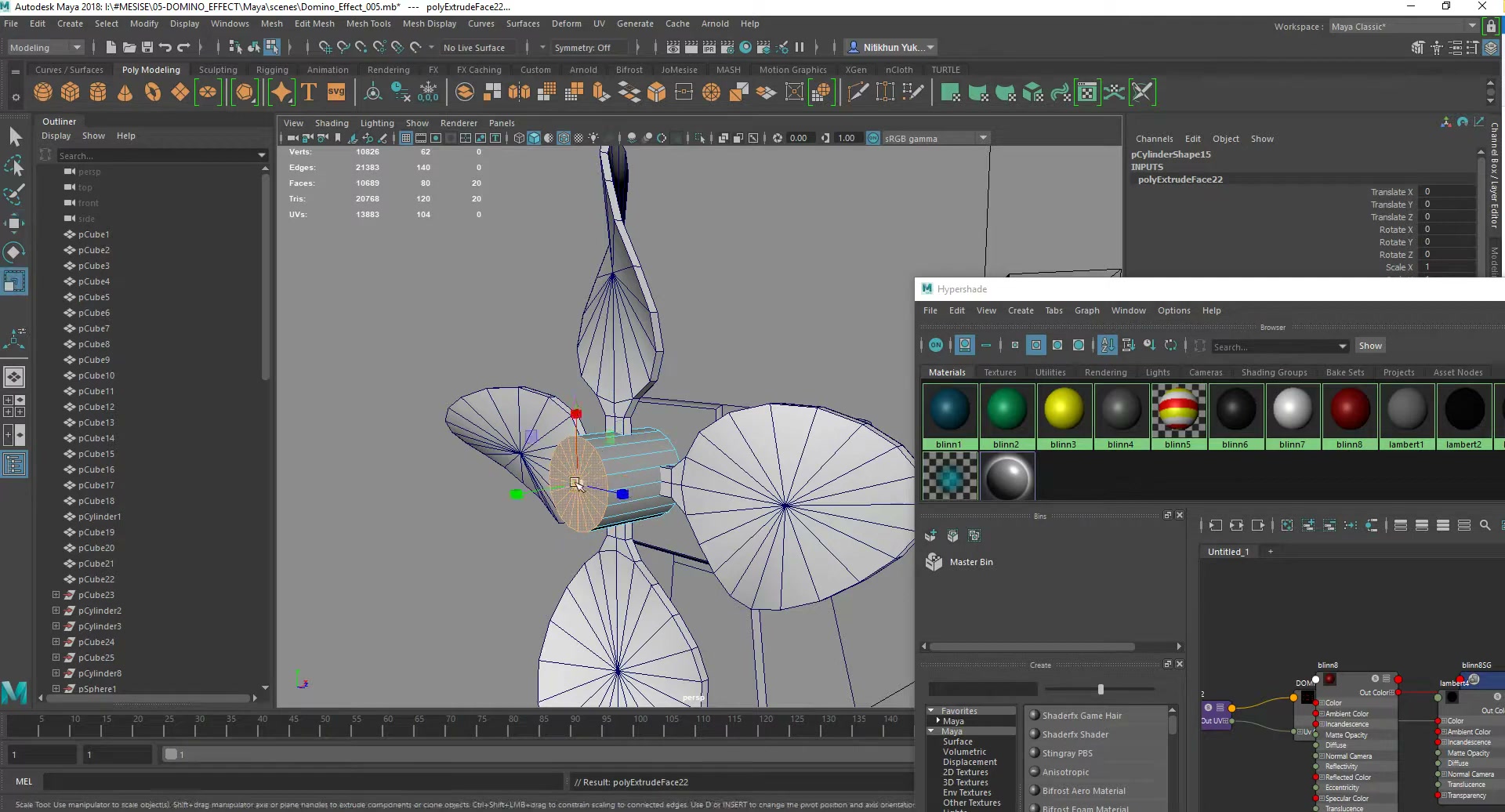Open the sRGB gamma view transform dropdown
The height and width of the screenshot is (812, 1505).
click(983, 138)
